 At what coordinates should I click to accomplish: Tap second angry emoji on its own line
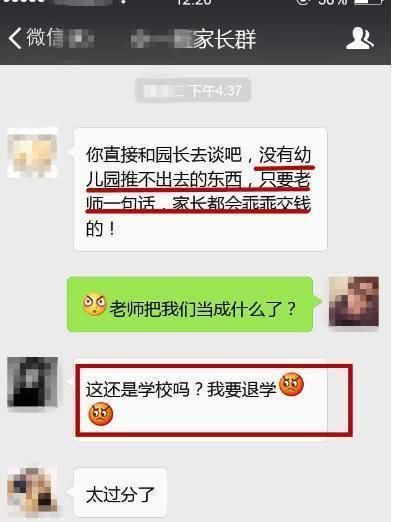(x=101, y=414)
